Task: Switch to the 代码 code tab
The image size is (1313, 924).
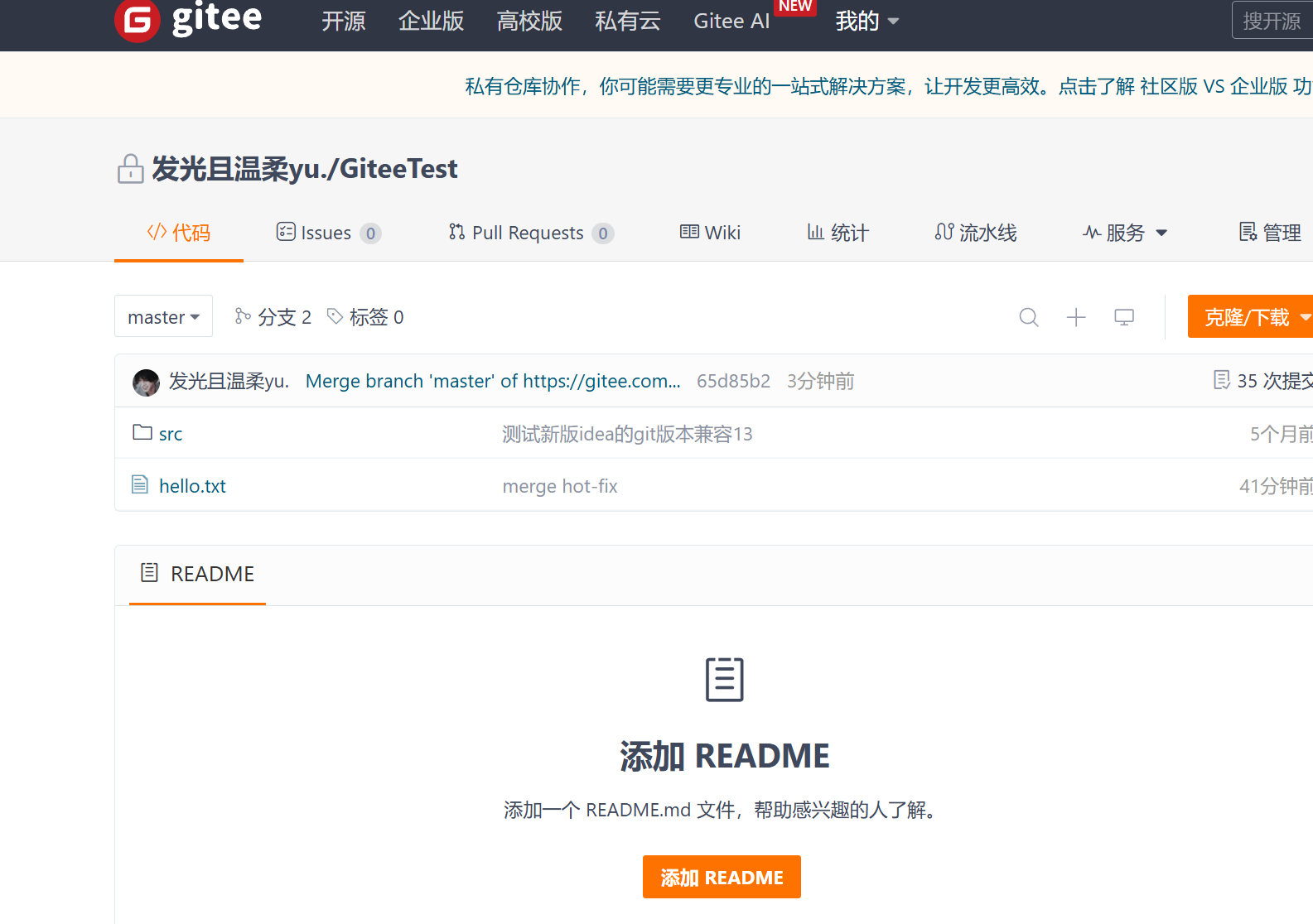Action: click(179, 233)
